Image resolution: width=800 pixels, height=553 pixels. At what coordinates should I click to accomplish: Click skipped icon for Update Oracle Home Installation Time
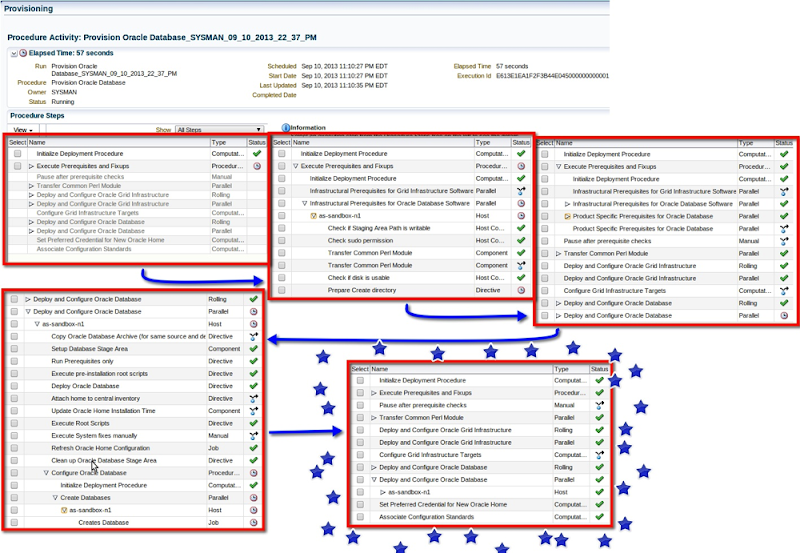click(254, 411)
